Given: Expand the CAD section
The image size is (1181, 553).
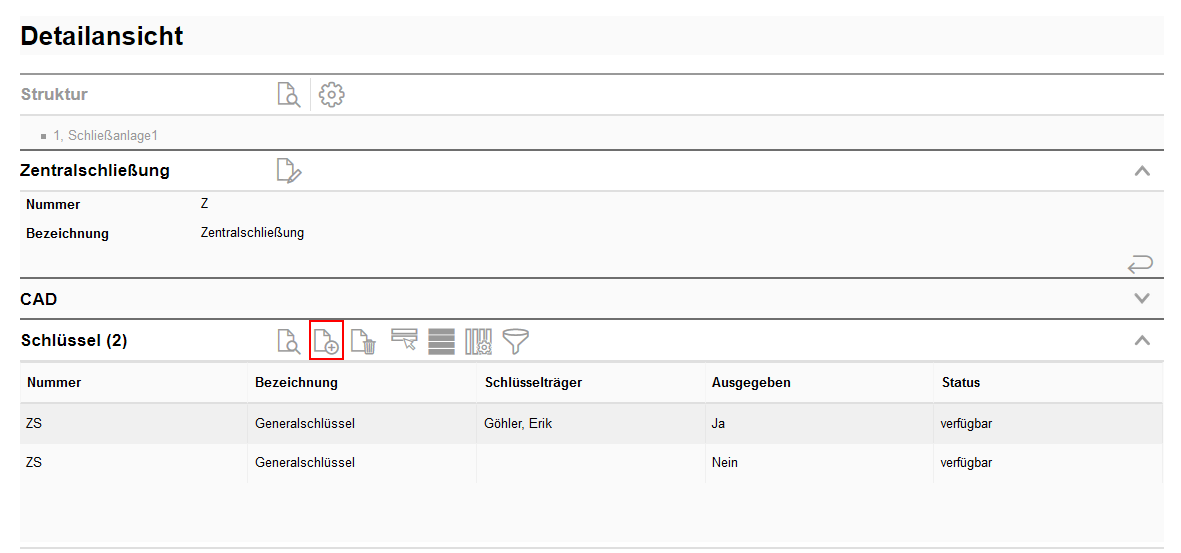Looking at the screenshot, I should (x=1142, y=298).
